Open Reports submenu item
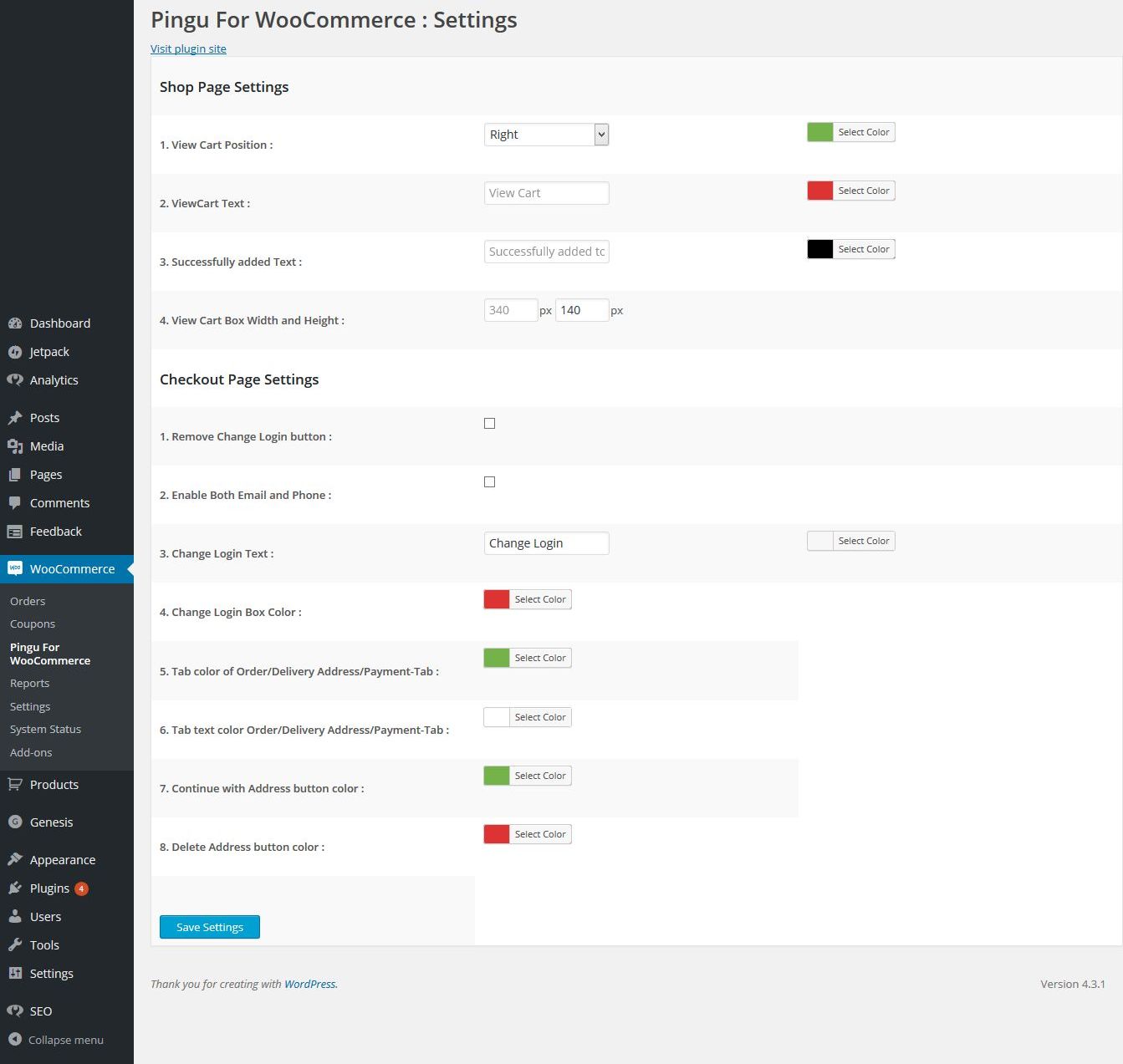Image resolution: width=1123 pixels, height=1064 pixels. click(x=30, y=683)
